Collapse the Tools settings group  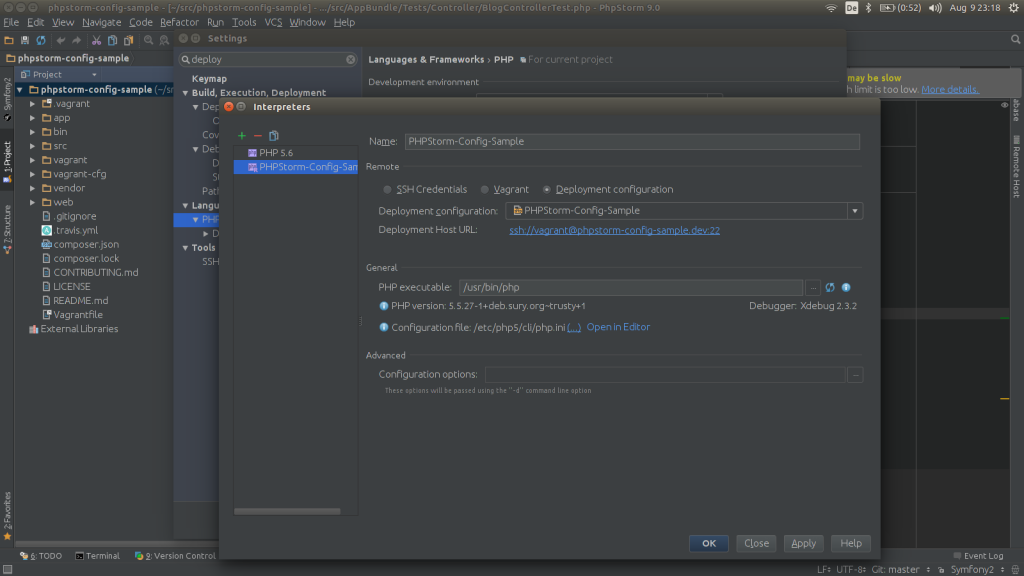pos(185,248)
